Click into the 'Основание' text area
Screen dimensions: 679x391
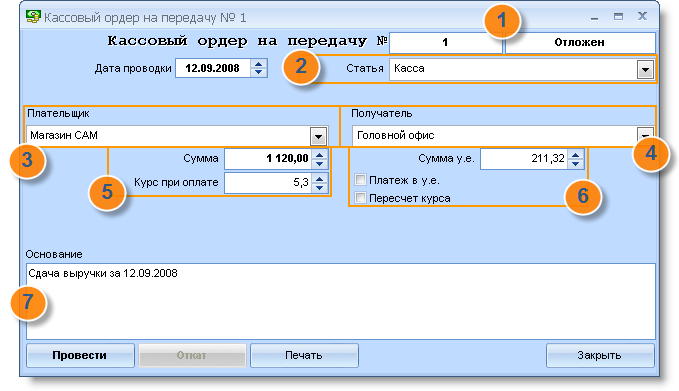341,301
